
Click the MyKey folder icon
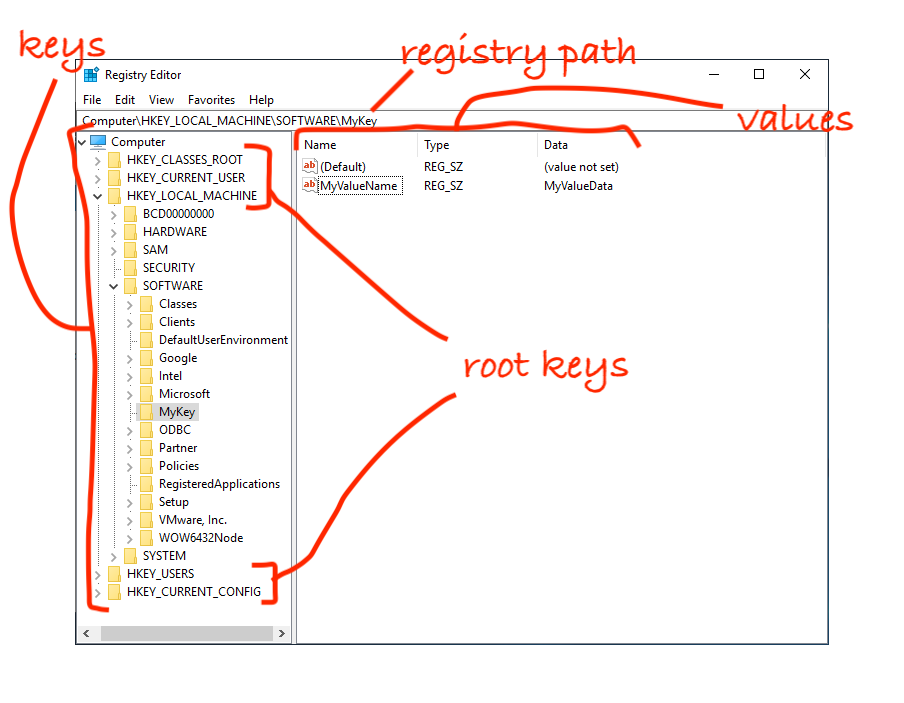point(146,412)
